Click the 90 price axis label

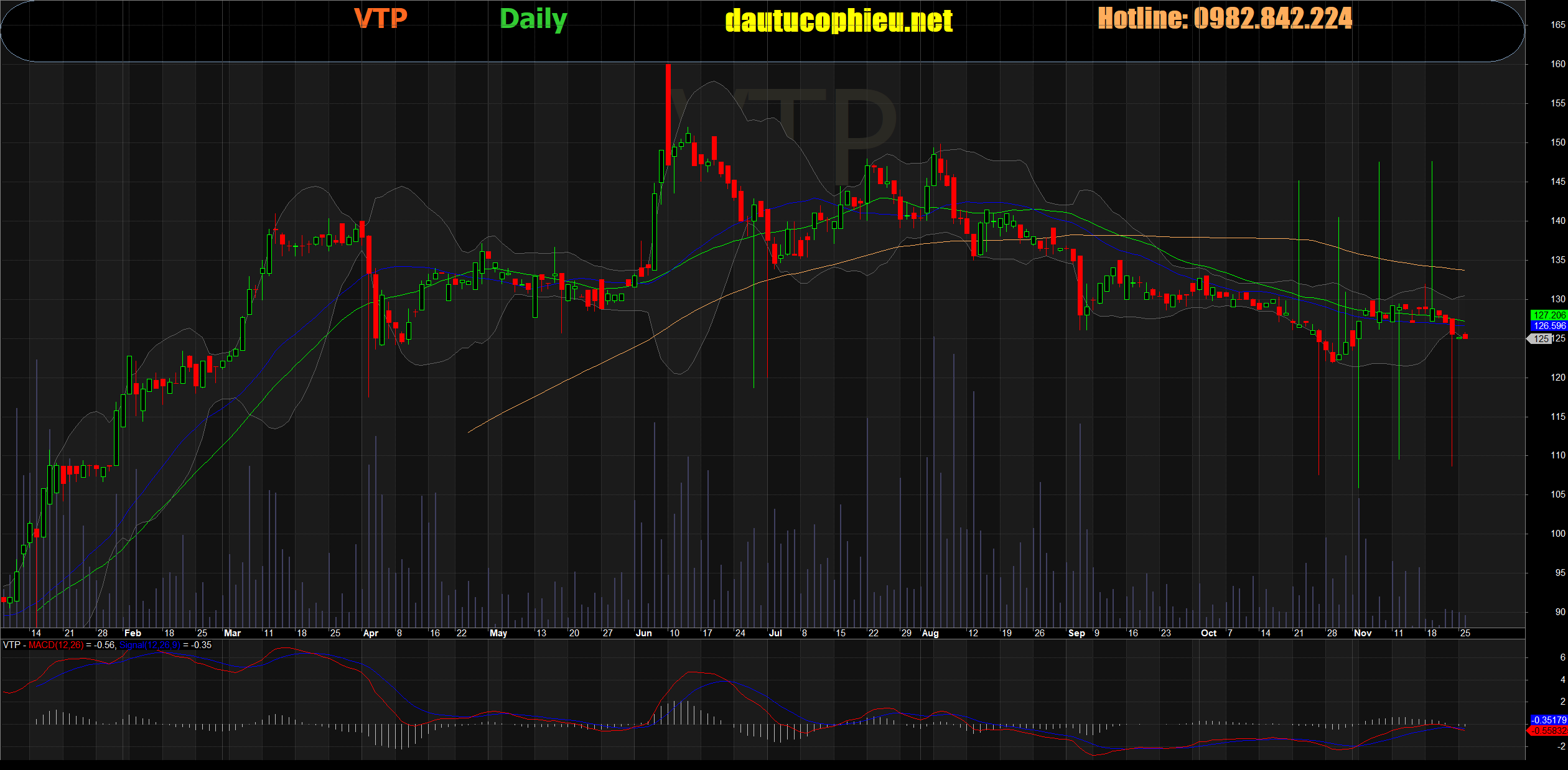click(x=1560, y=612)
